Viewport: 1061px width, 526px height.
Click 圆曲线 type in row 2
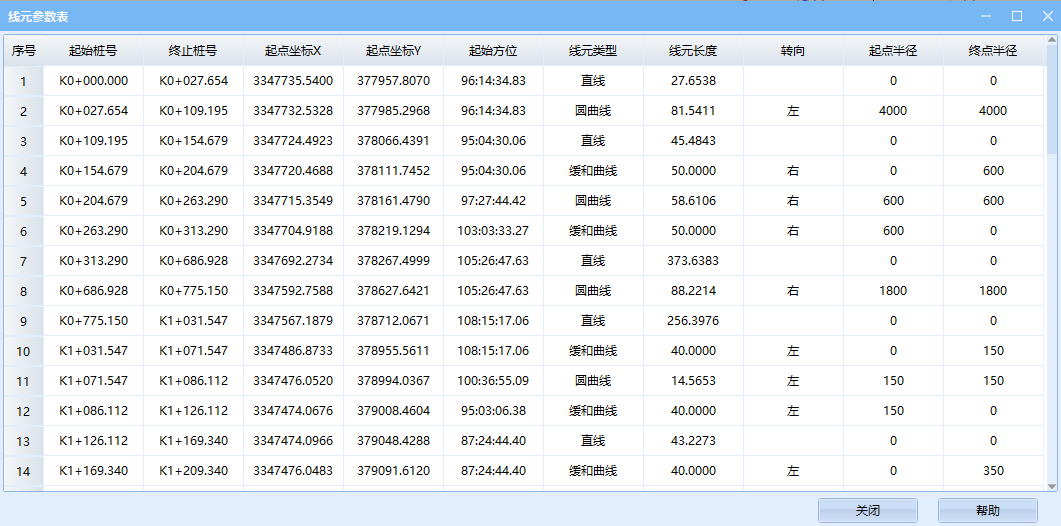coord(593,111)
